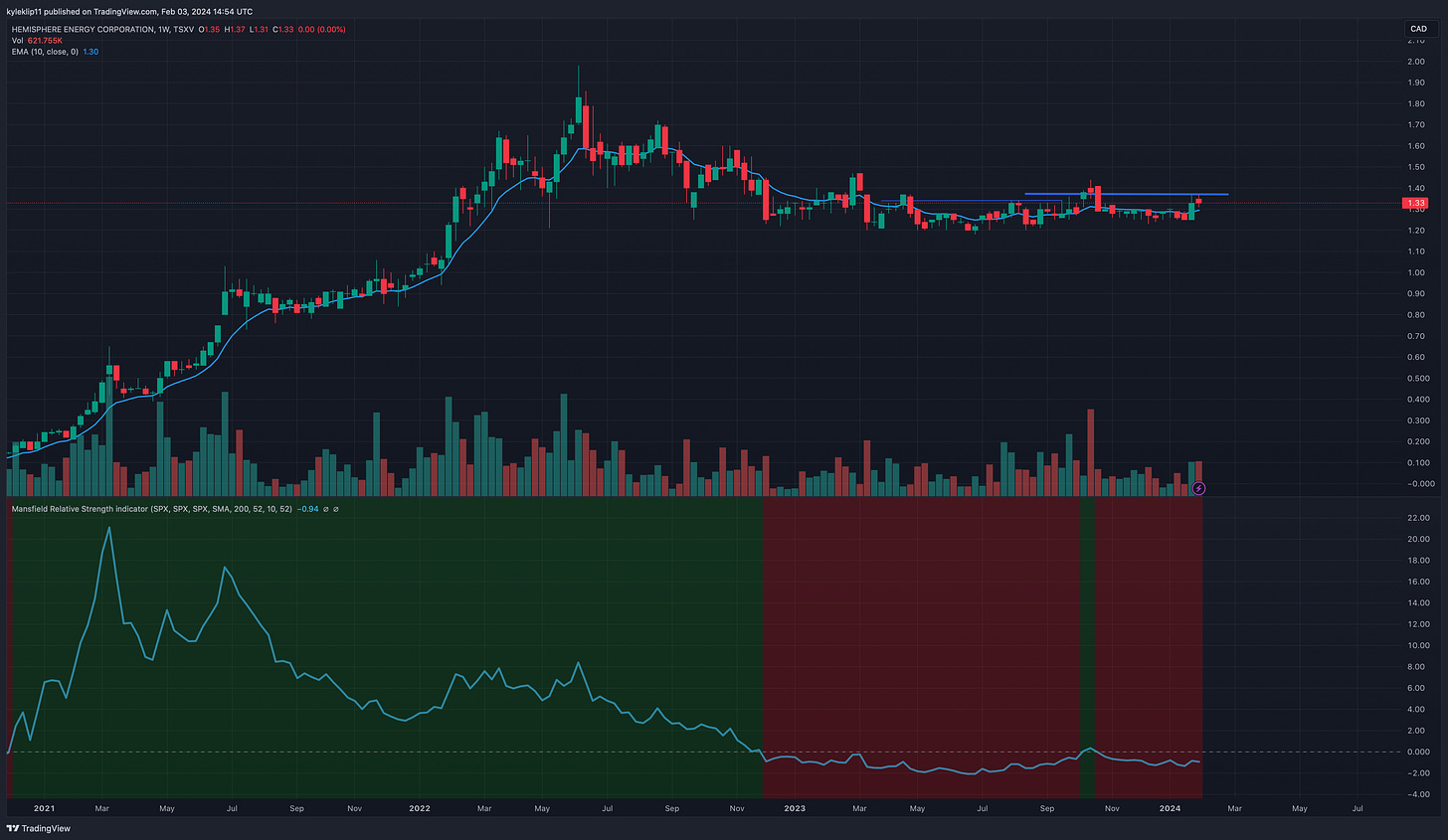Click the kyleklip11 published on TradingView.com header
The image size is (1448, 840).
[x=129, y=12]
